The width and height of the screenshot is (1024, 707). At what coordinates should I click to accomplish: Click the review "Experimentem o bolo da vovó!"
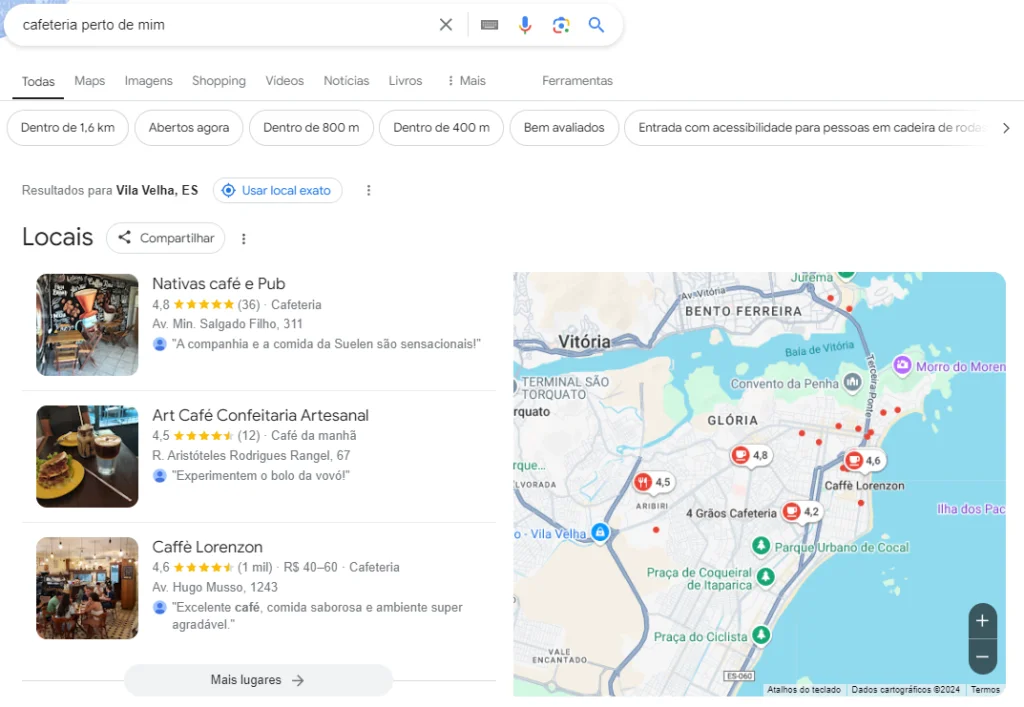(261, 475)
